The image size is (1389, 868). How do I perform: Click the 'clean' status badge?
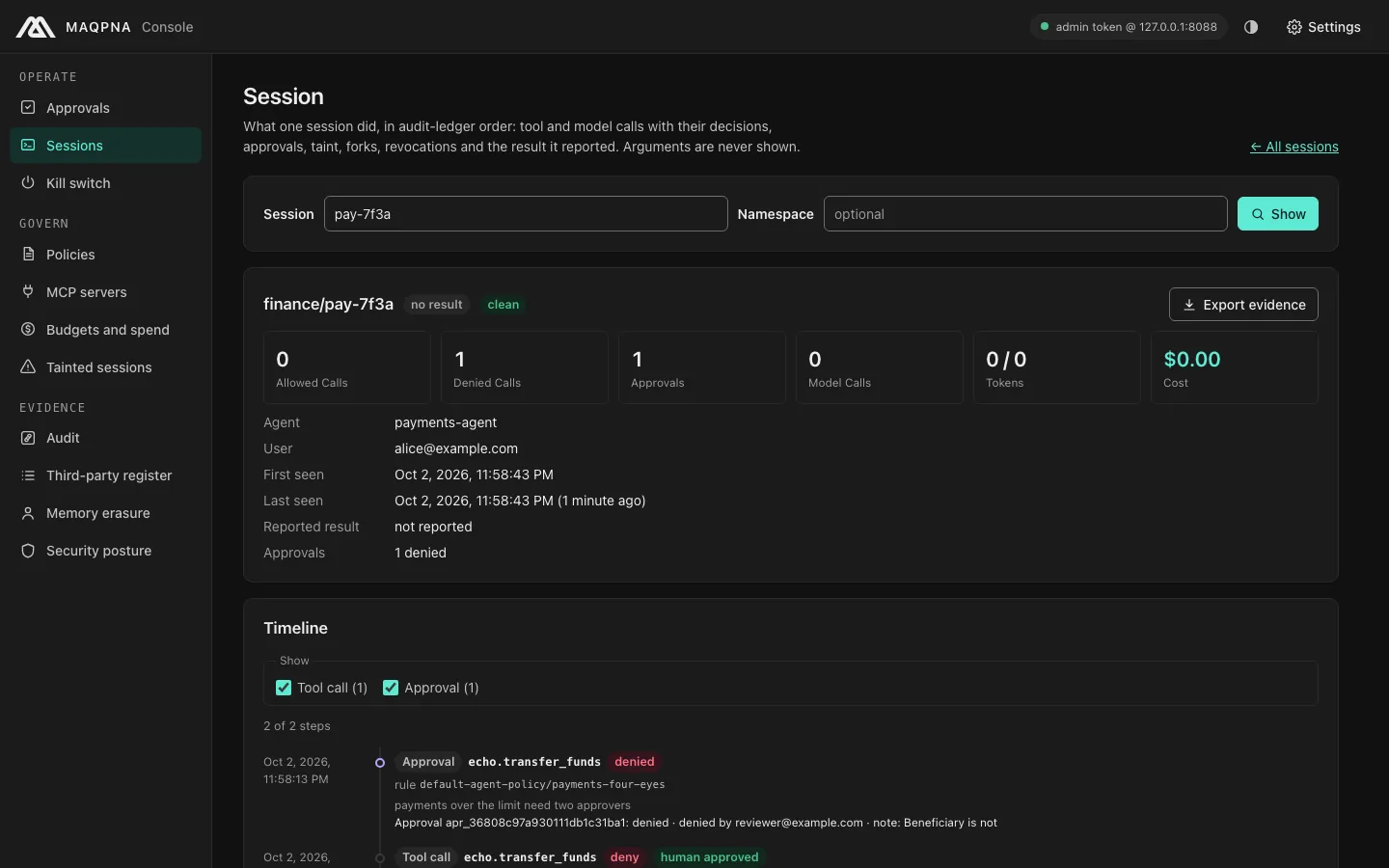click(x=504, y=305)
